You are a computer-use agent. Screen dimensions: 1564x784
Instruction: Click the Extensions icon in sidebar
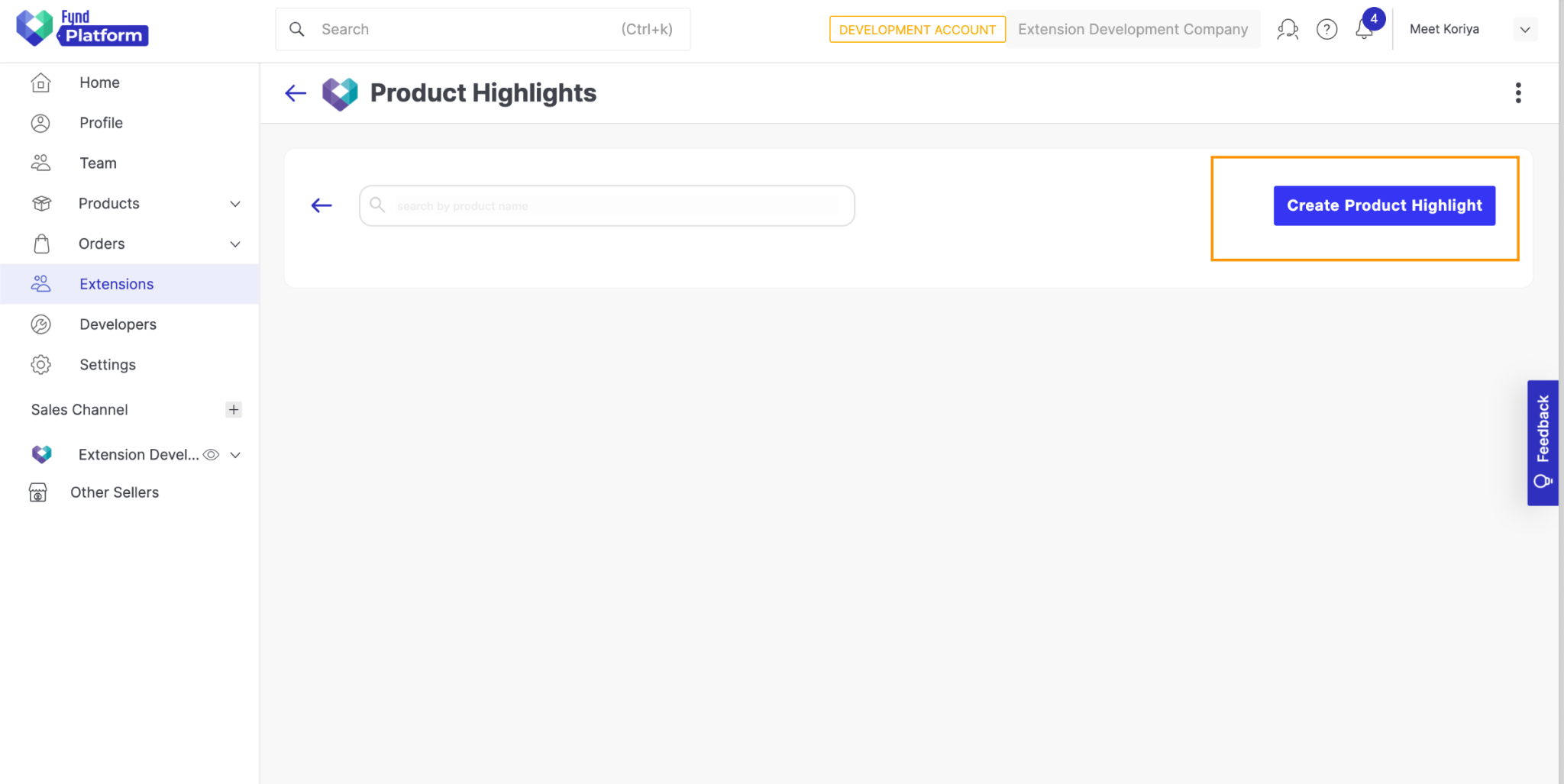pyautogui.click(x=40, y=284)
